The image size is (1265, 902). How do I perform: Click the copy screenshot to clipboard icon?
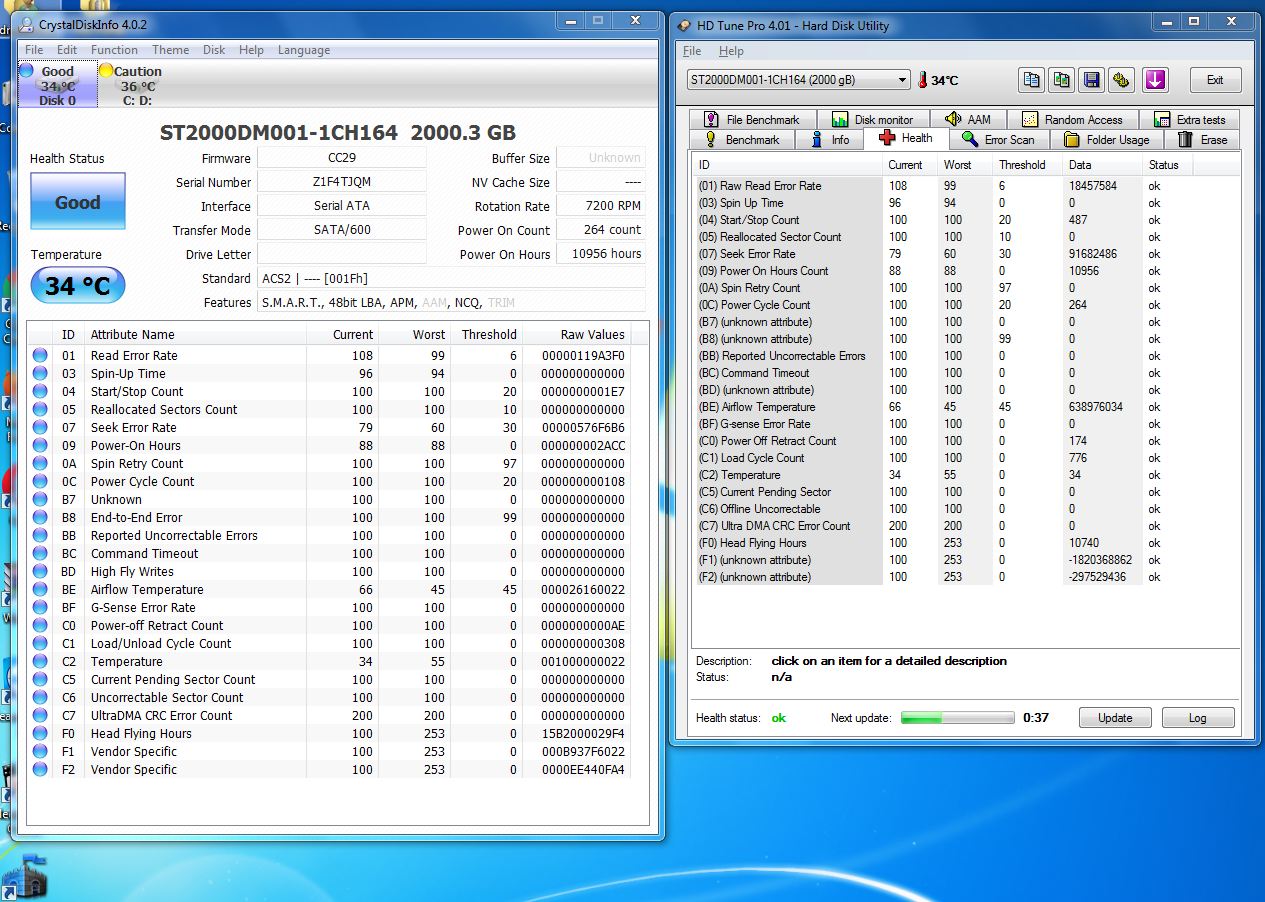coord(1061,80)
